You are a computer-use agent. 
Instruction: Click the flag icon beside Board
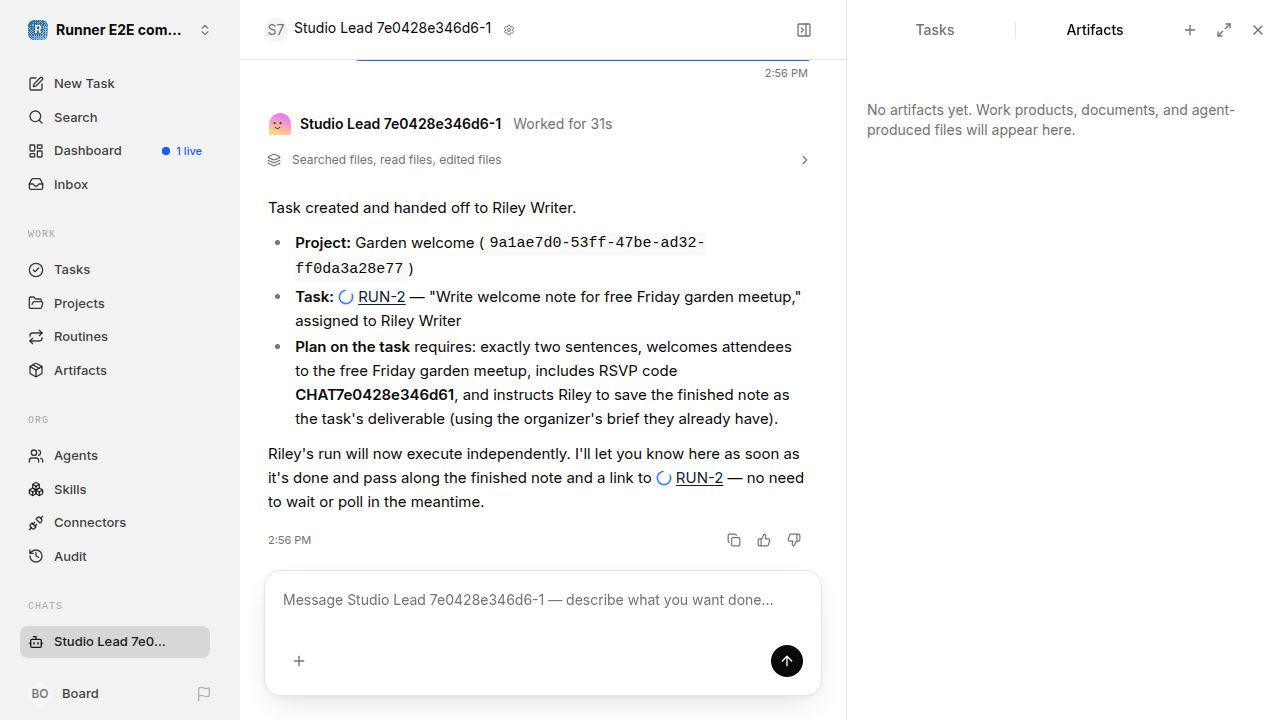204,694
